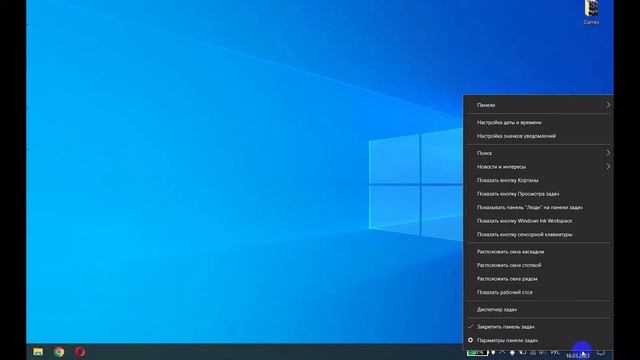This screenshot has height=360, width=640.
Task: Expand the Новости и интересы submenu
Action: pos(538,167)
